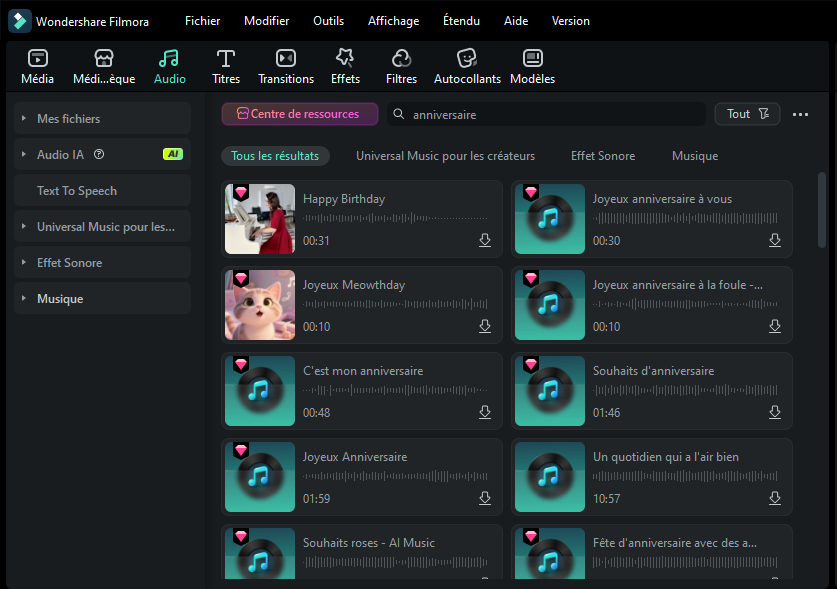Open the Titres panel
Image resolution: width=837 pixels, height=589 pixels.
coord(225,66)
